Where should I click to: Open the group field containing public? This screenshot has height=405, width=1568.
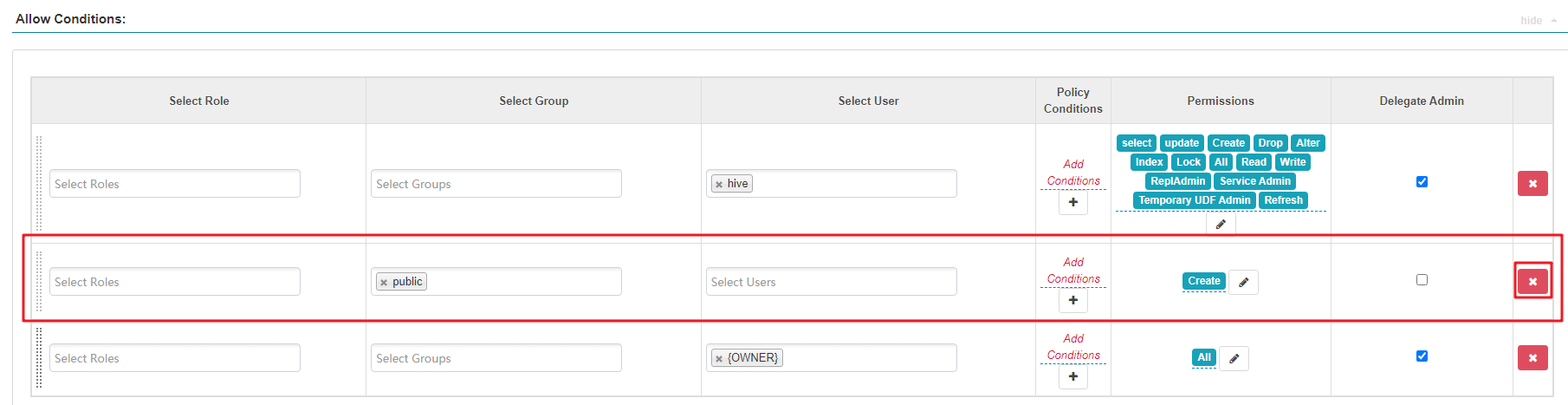coord(496,282)
